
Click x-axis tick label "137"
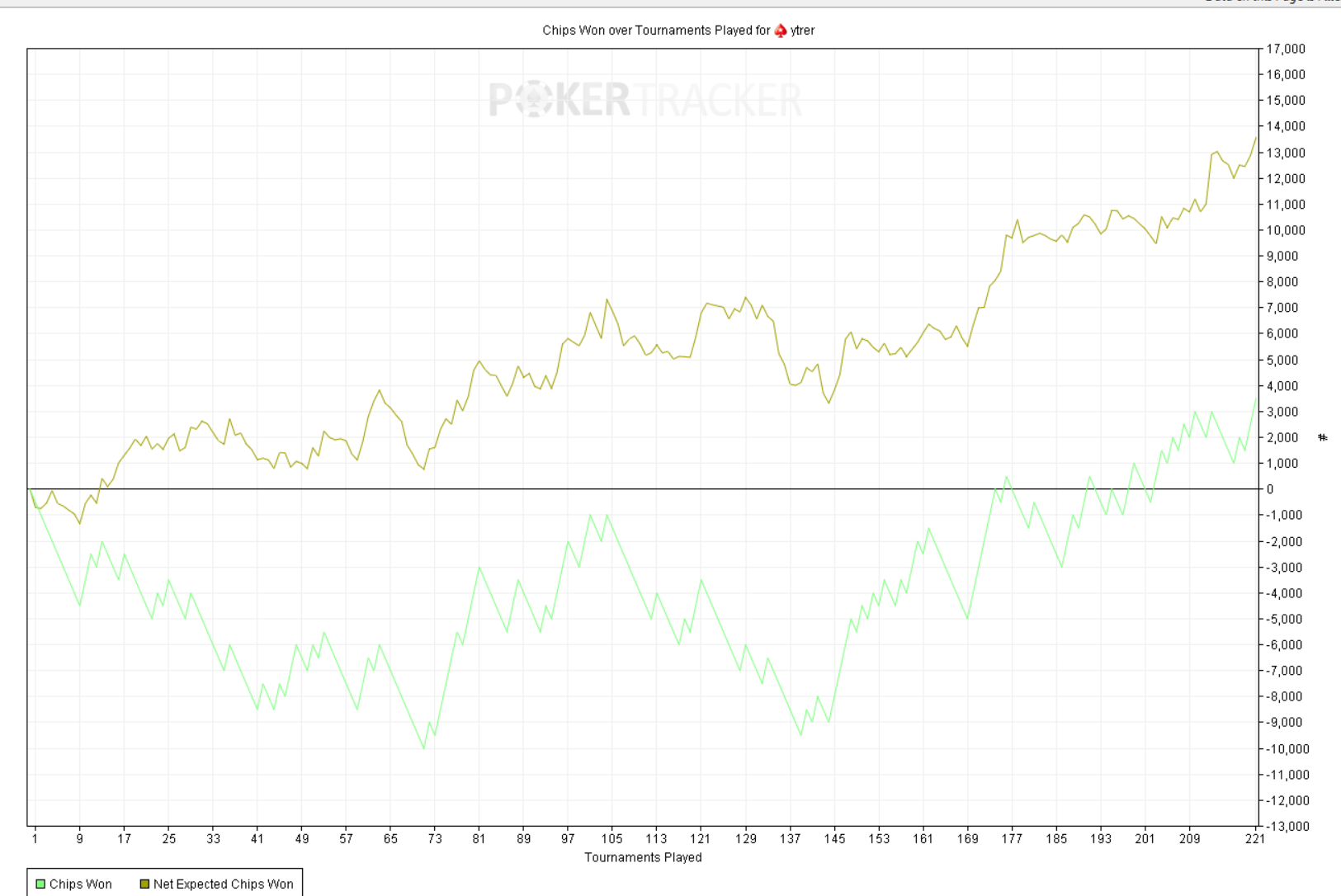pos(791,839)
